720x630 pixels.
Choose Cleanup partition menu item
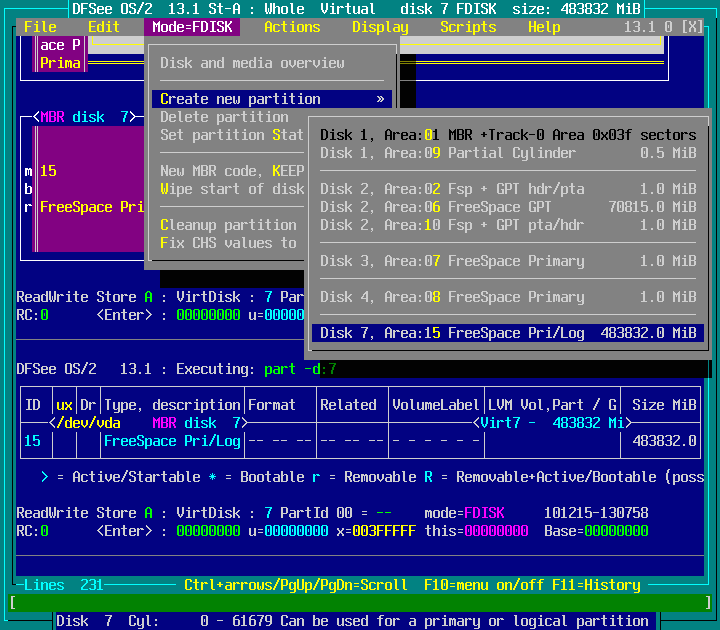coord(228,225)
